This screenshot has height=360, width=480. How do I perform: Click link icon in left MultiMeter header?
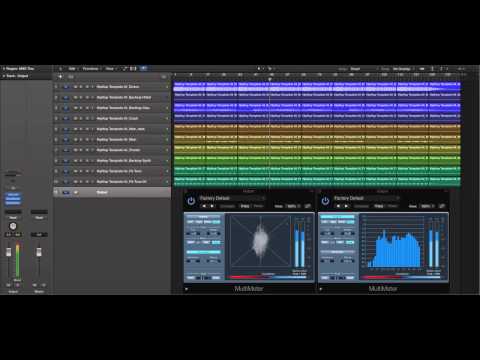coord(307,206)
